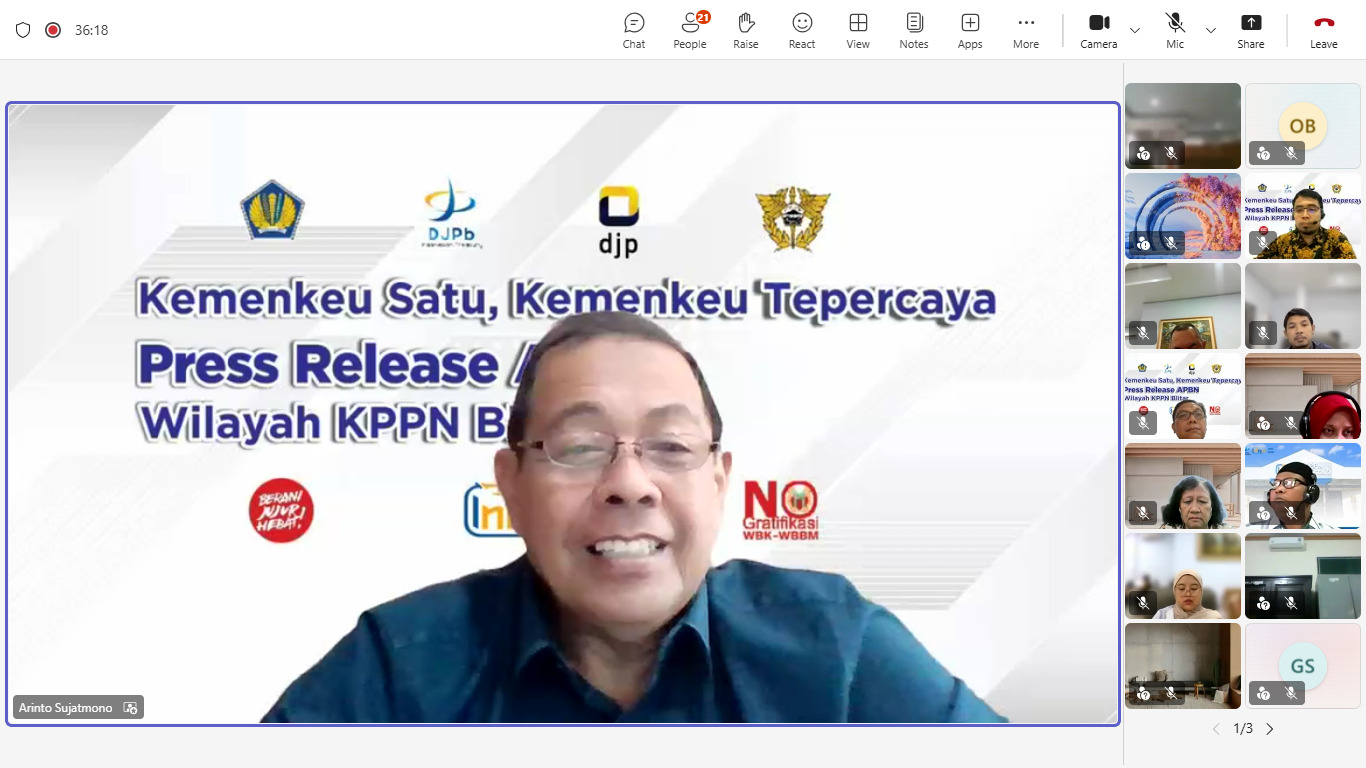Click muted mic icon on black-capped man tile

[x=1291, y=513]
